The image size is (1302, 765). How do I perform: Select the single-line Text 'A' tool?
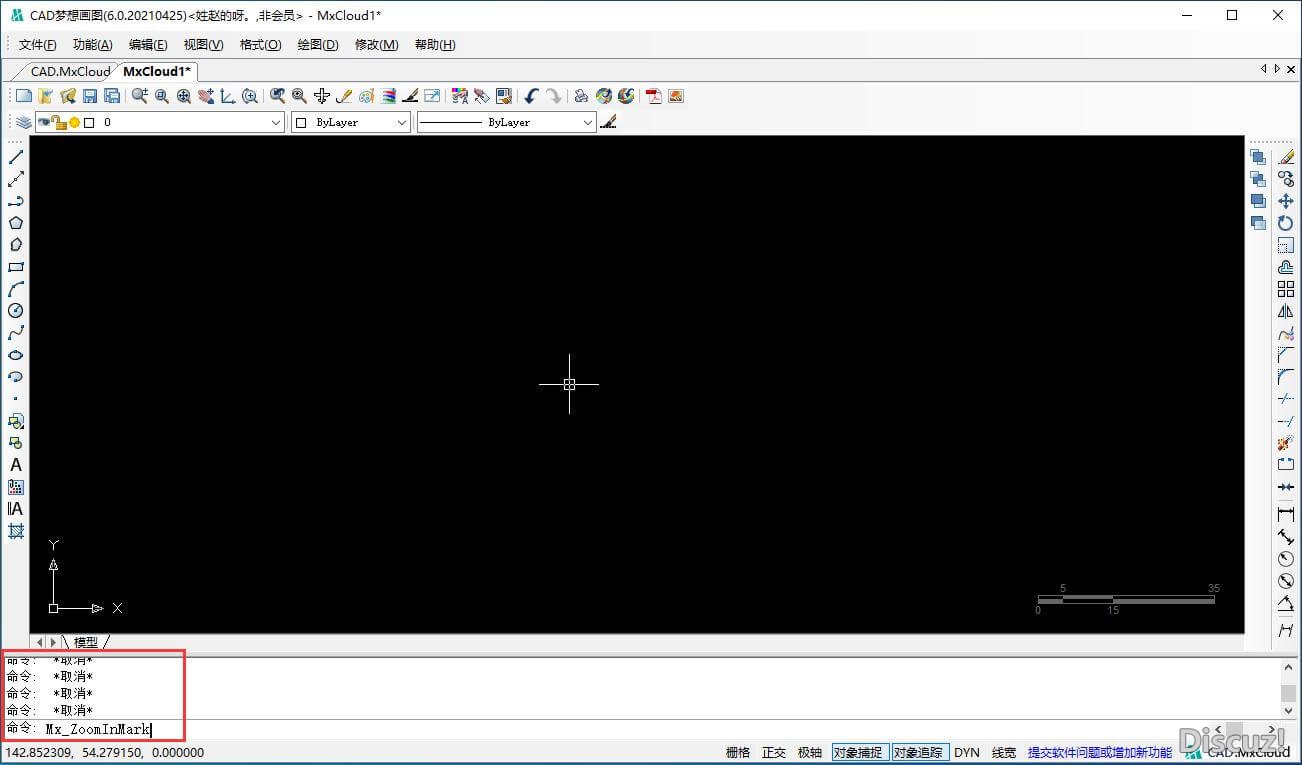(16, 465)
